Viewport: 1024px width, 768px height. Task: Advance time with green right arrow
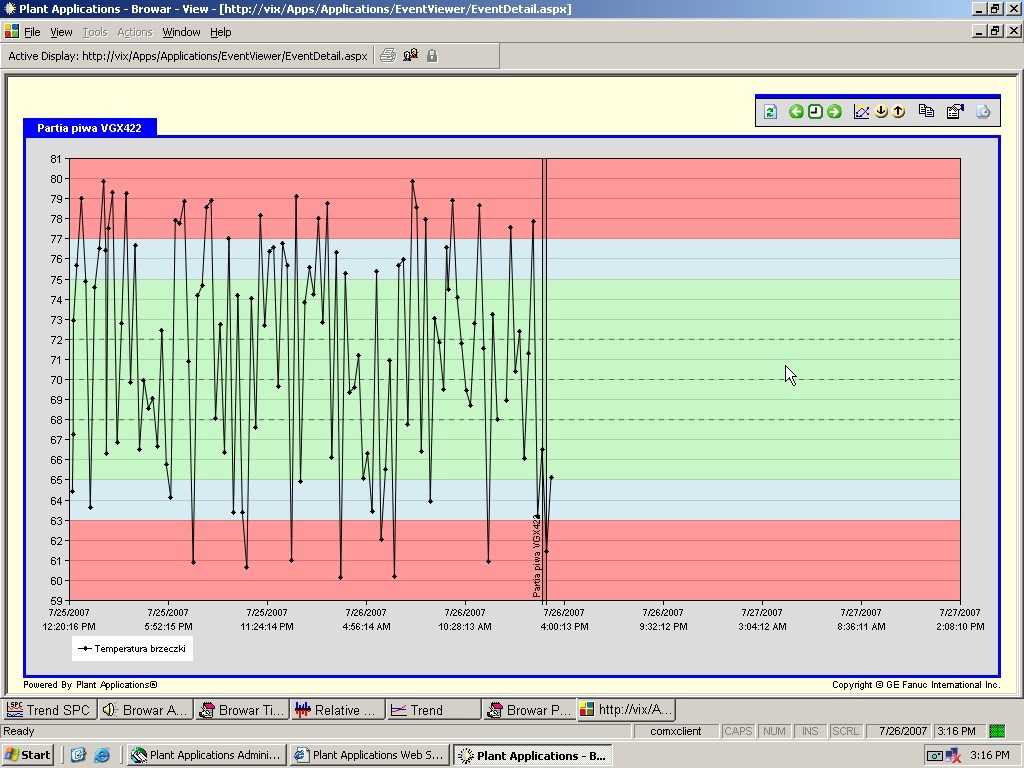point(834,112)
